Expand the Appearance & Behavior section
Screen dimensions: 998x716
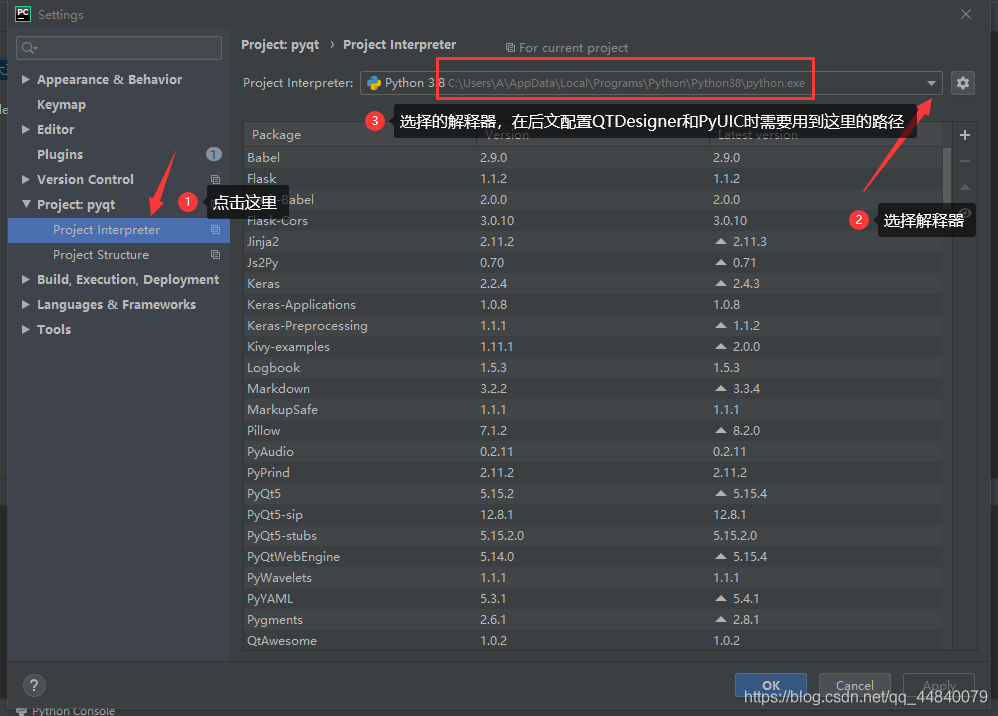click(x=26, y=80)
